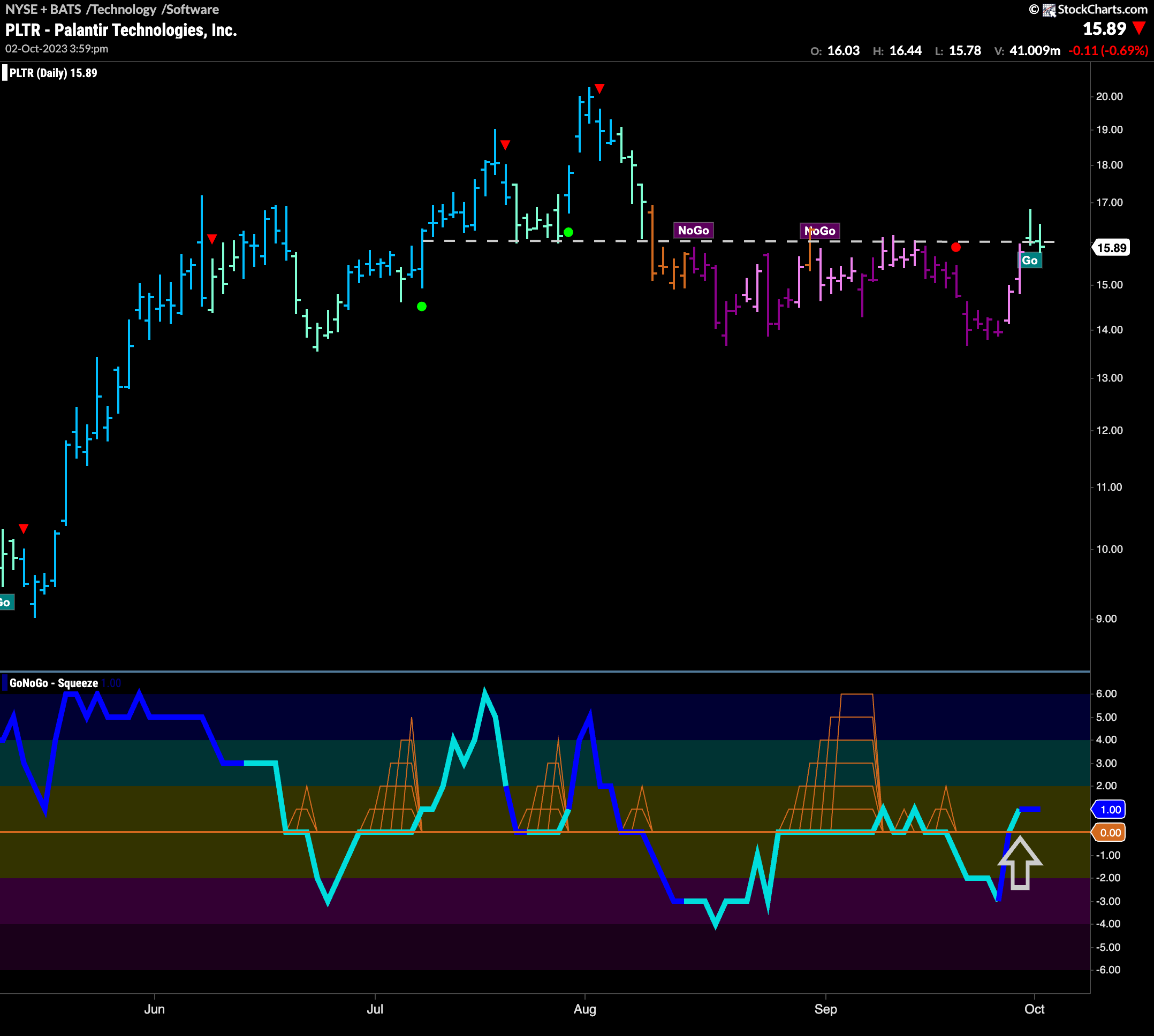Click the -6.00 oscillator axis label
The width and height of the screenshot is (1154, 1036).
[1108, 970]
